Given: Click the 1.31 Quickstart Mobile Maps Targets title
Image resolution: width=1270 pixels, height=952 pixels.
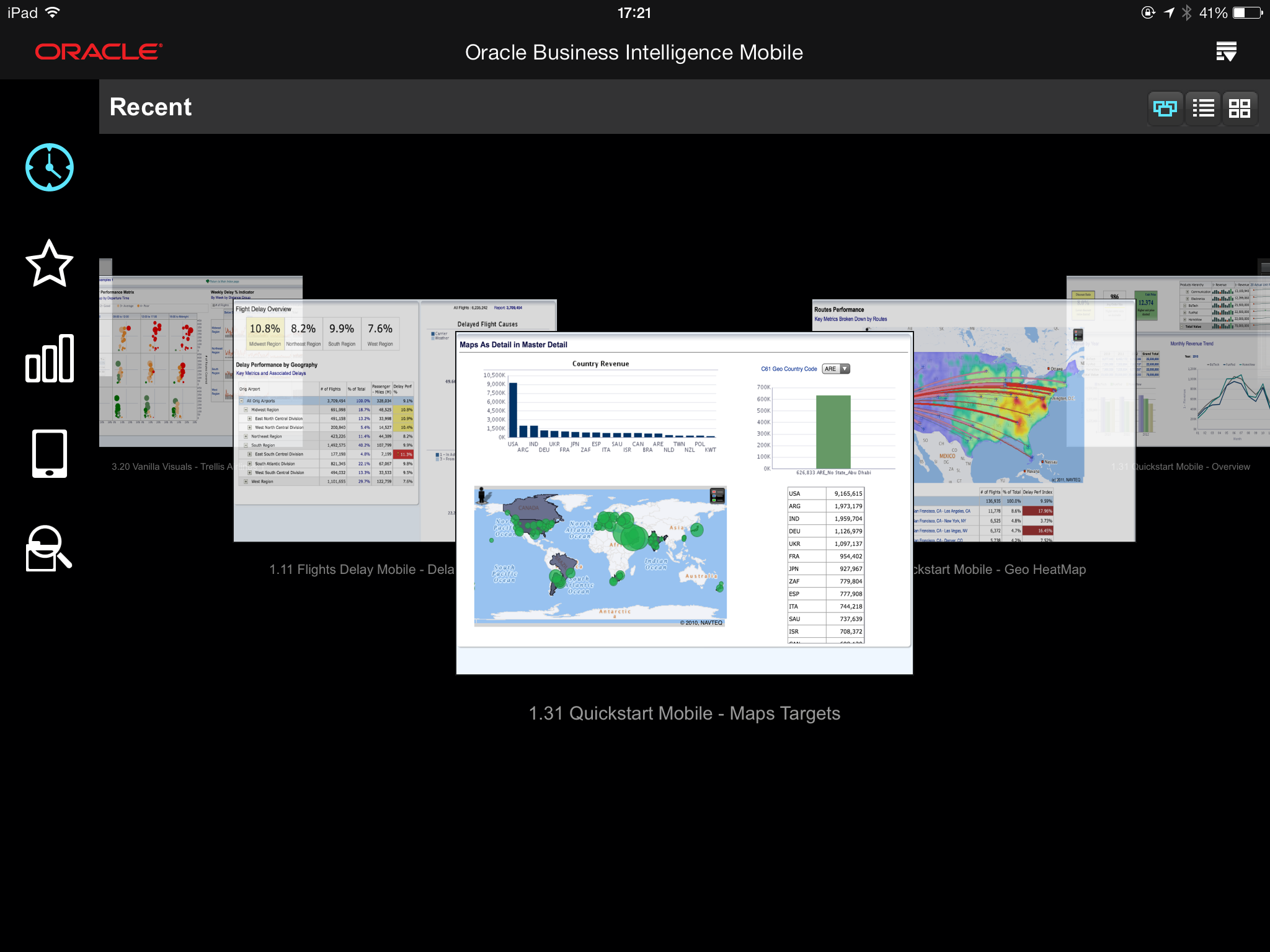Looking at the screenshot, I should tap(684, 713).
